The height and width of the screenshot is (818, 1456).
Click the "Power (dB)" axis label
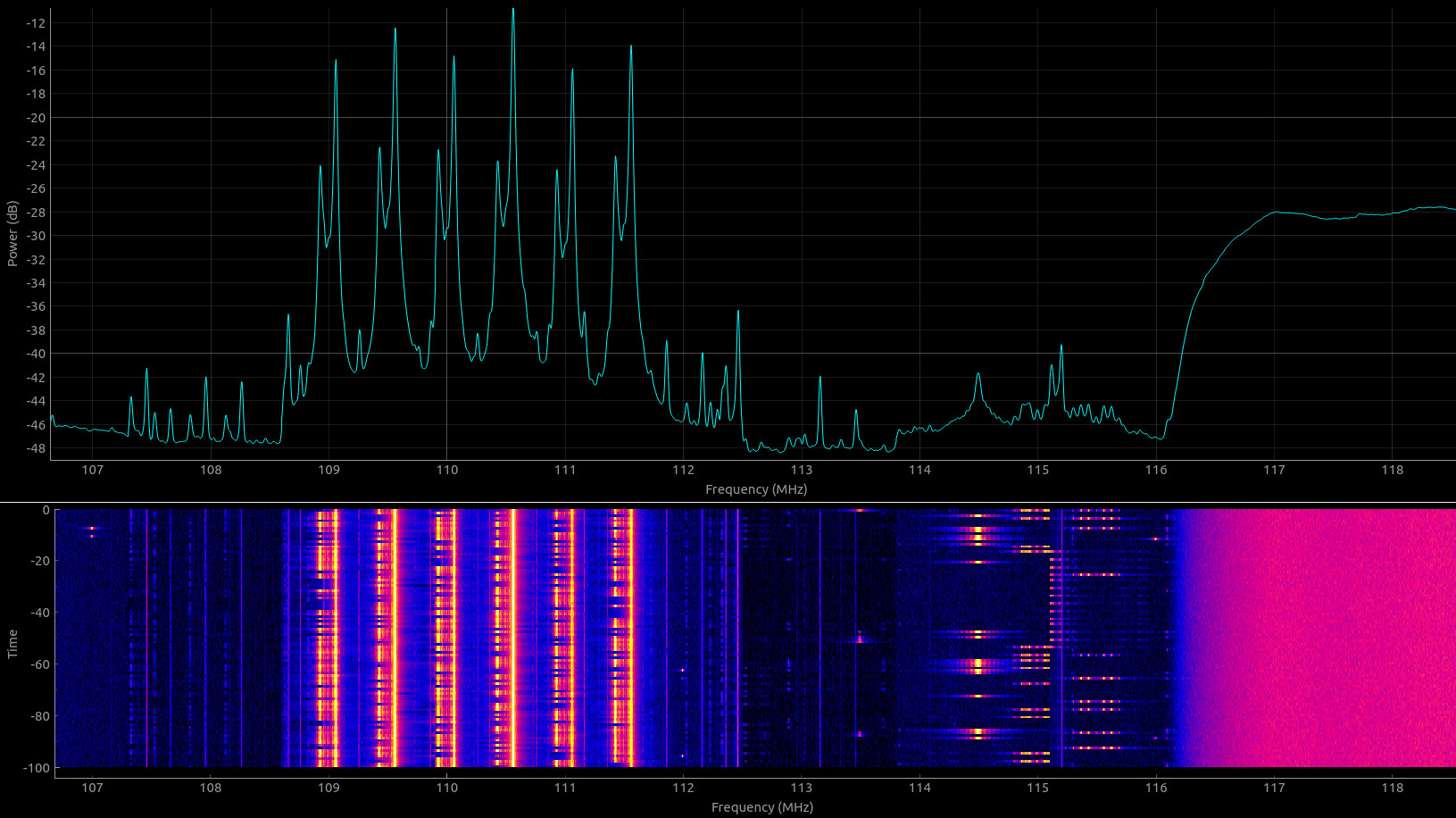click(x=12, y=233)
